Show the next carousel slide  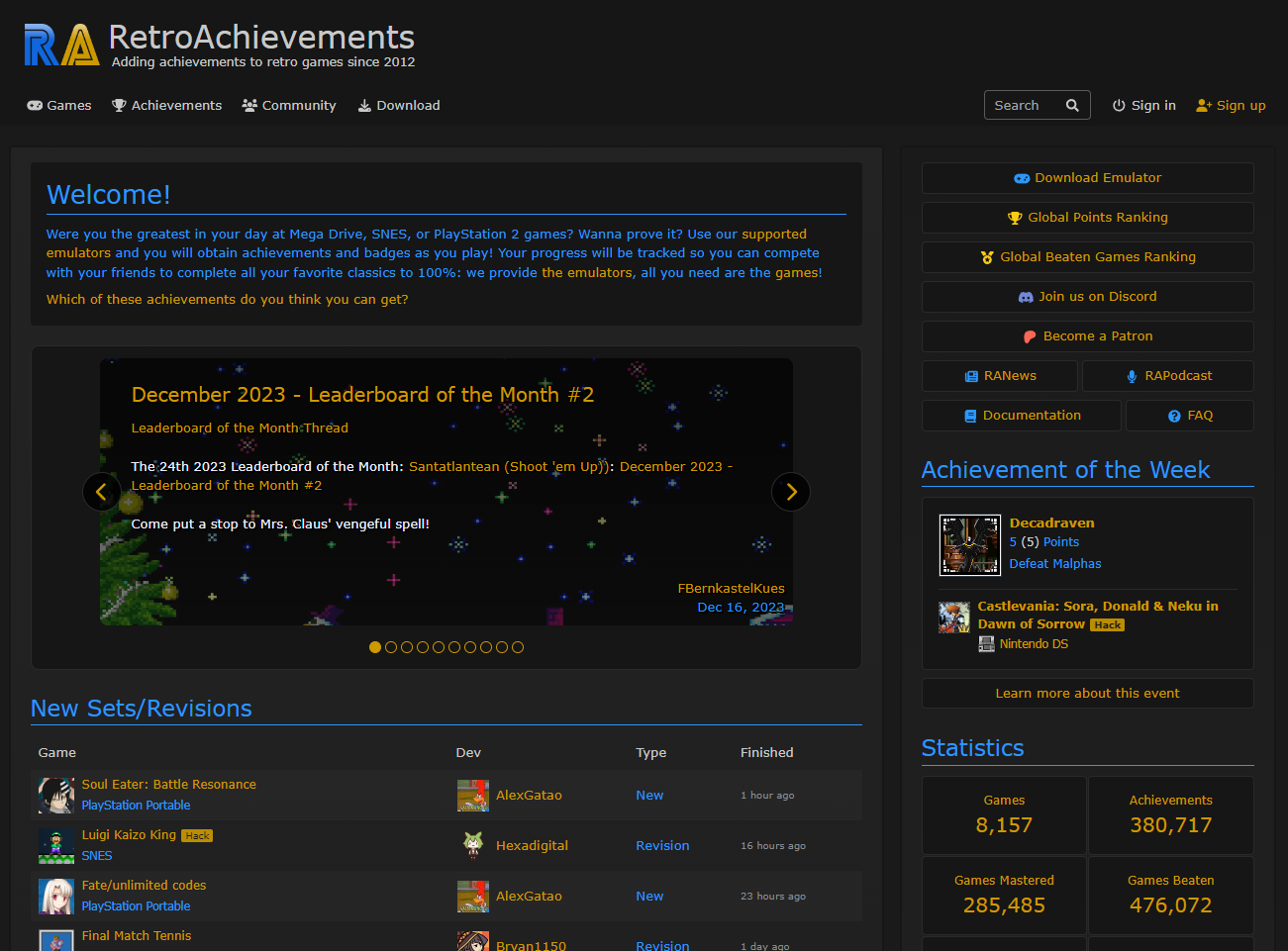(791, 492)
